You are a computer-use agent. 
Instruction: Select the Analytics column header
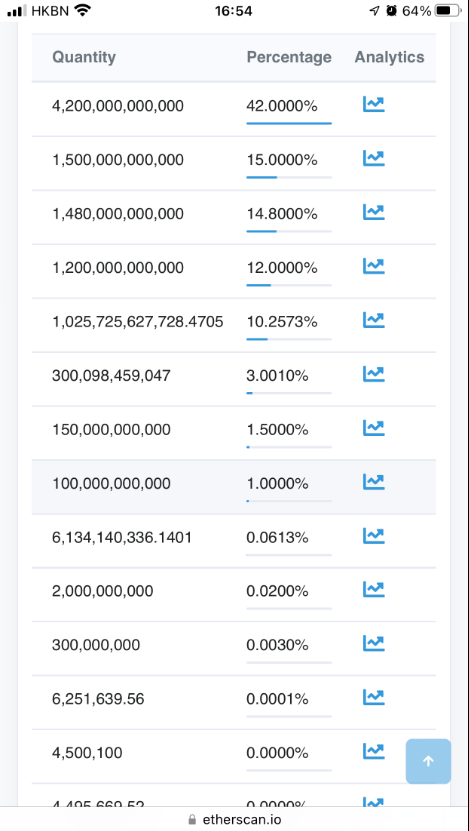click(390, 57)
